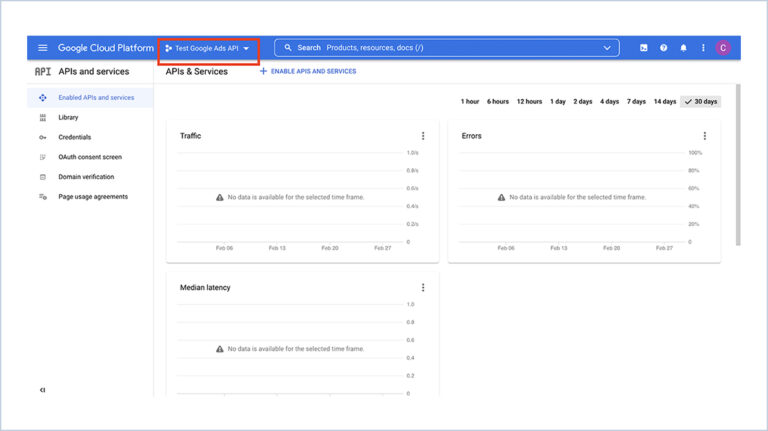The width and height of the screenshot is (768, 431).
Task: Focus the Search products, resources, docs field
Action: 447,48
